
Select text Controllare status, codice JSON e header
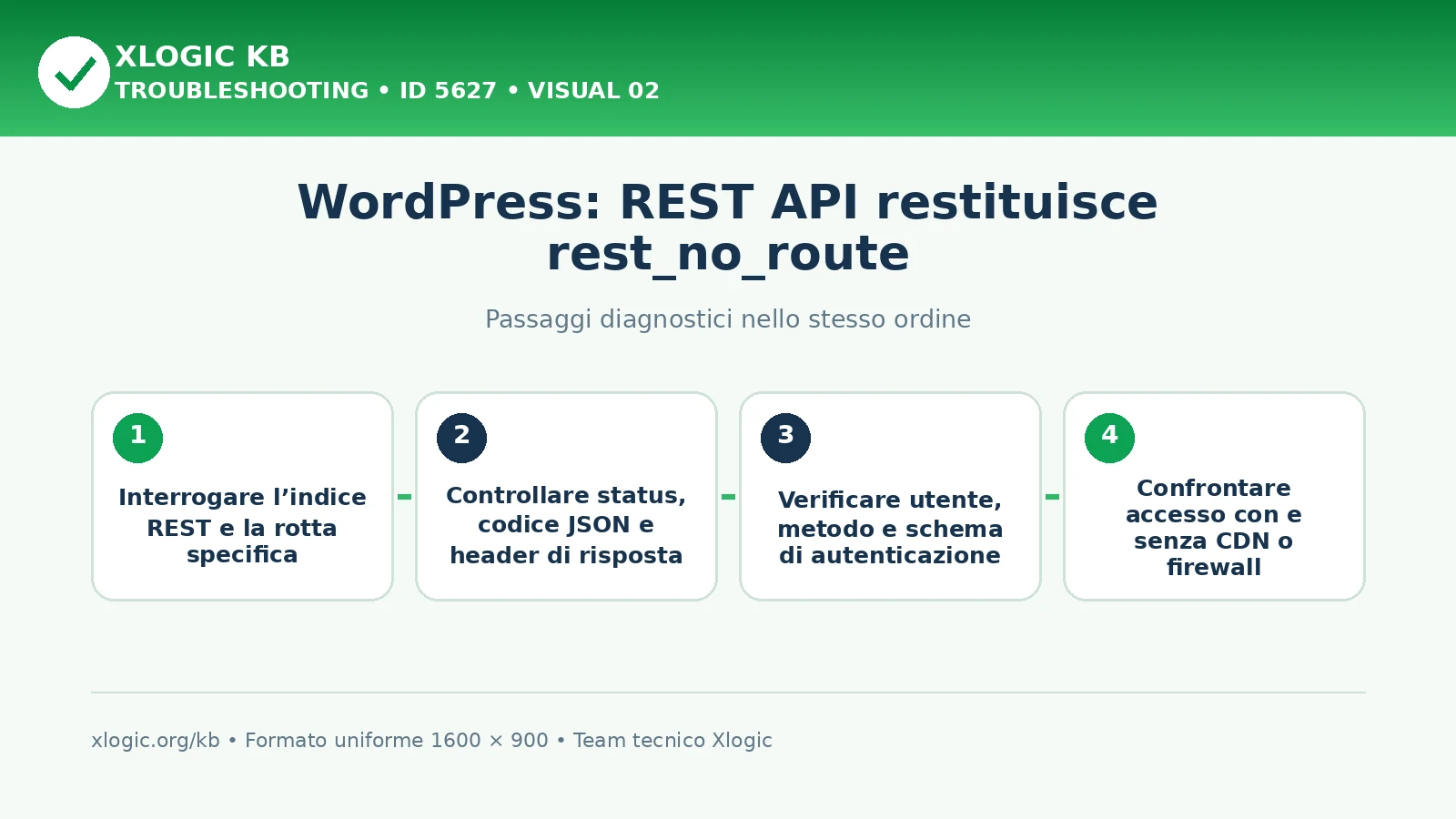[566, 525]
